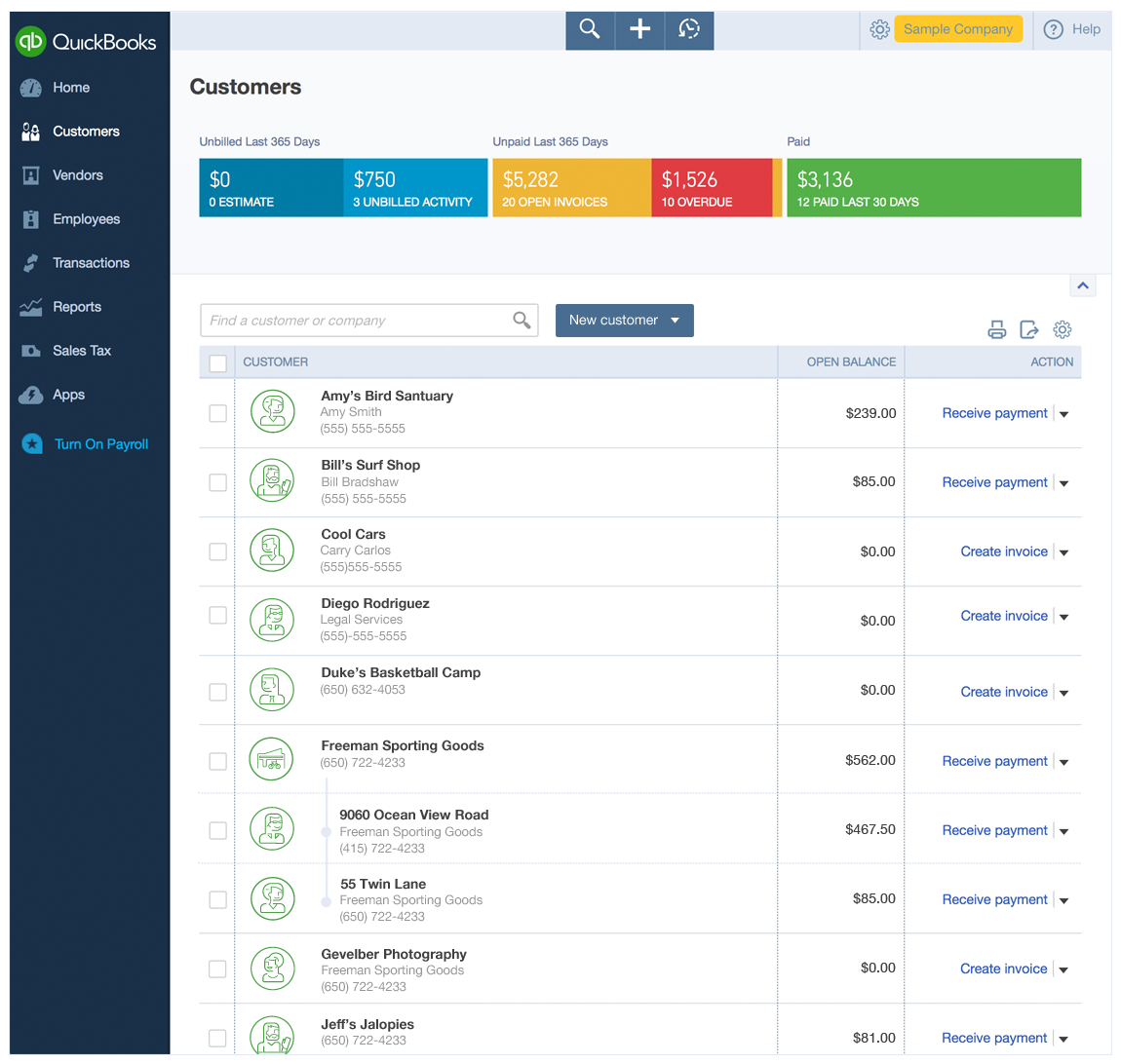
Task: Filter by the orange $5,282 open invoices block
Action: point(572,188)
